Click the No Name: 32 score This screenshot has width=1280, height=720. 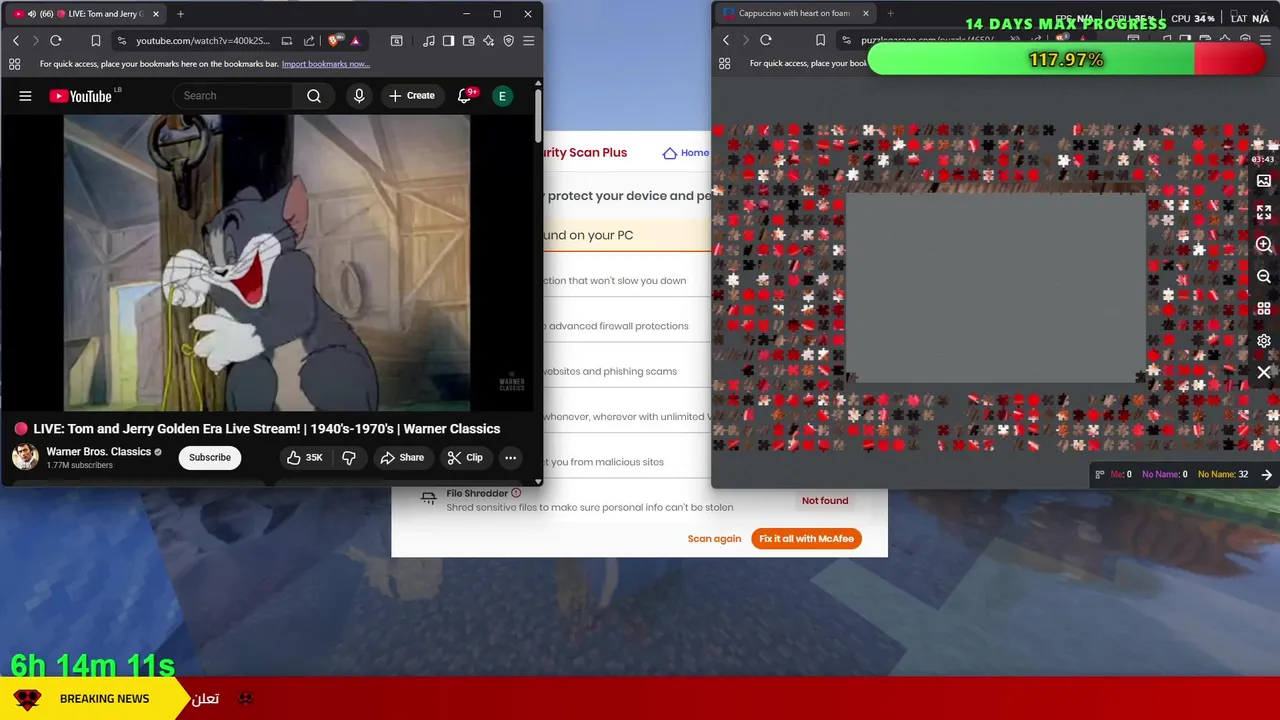pyautogui.click(x=1223, y=474)
